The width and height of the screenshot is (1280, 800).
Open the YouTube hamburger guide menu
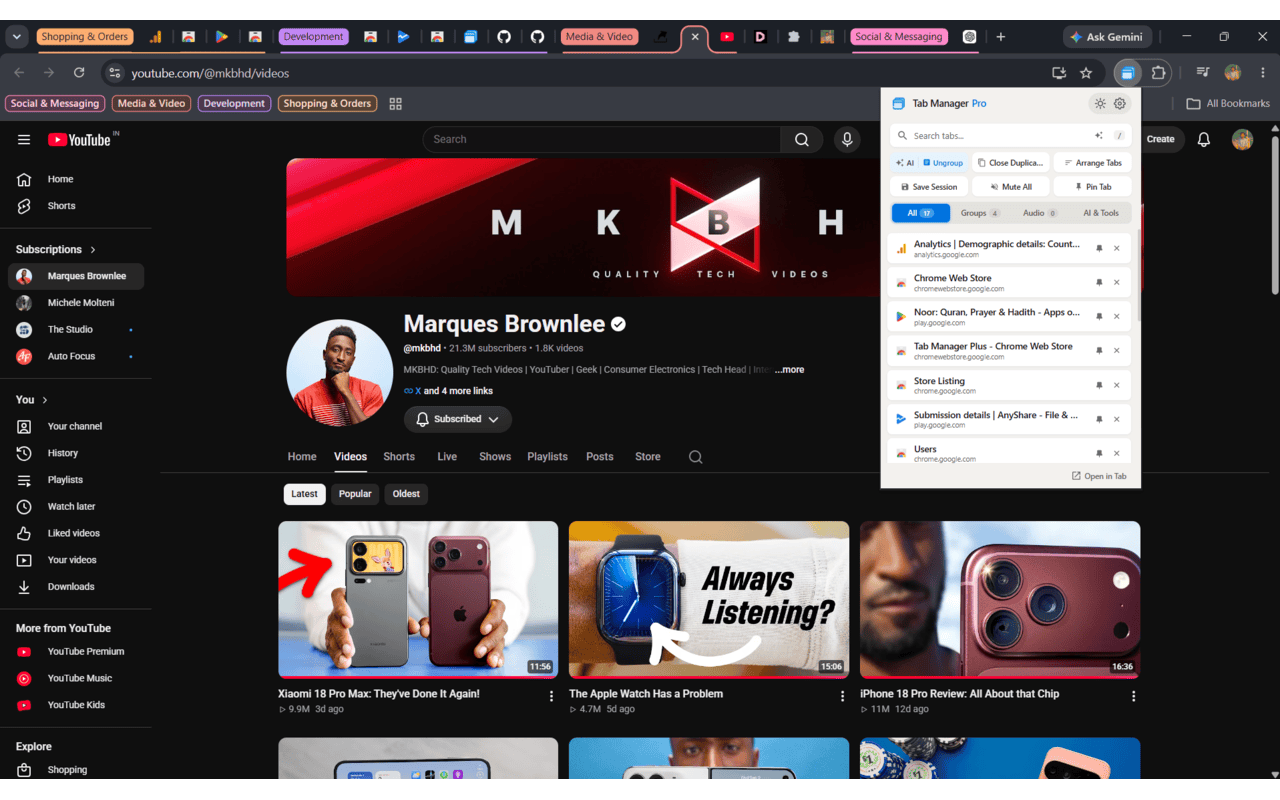coord(24,140)
